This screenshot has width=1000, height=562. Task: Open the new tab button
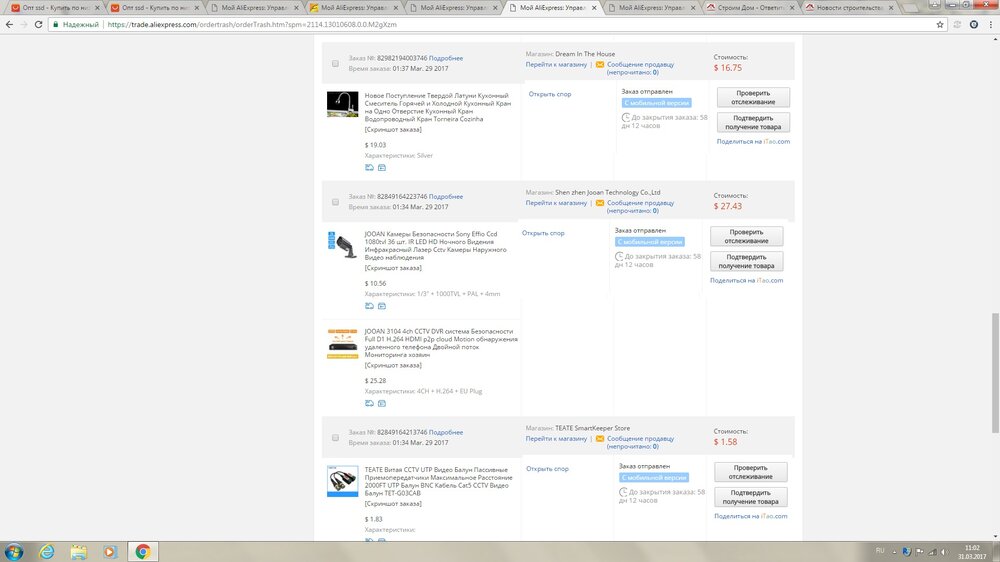pos(910,8)
